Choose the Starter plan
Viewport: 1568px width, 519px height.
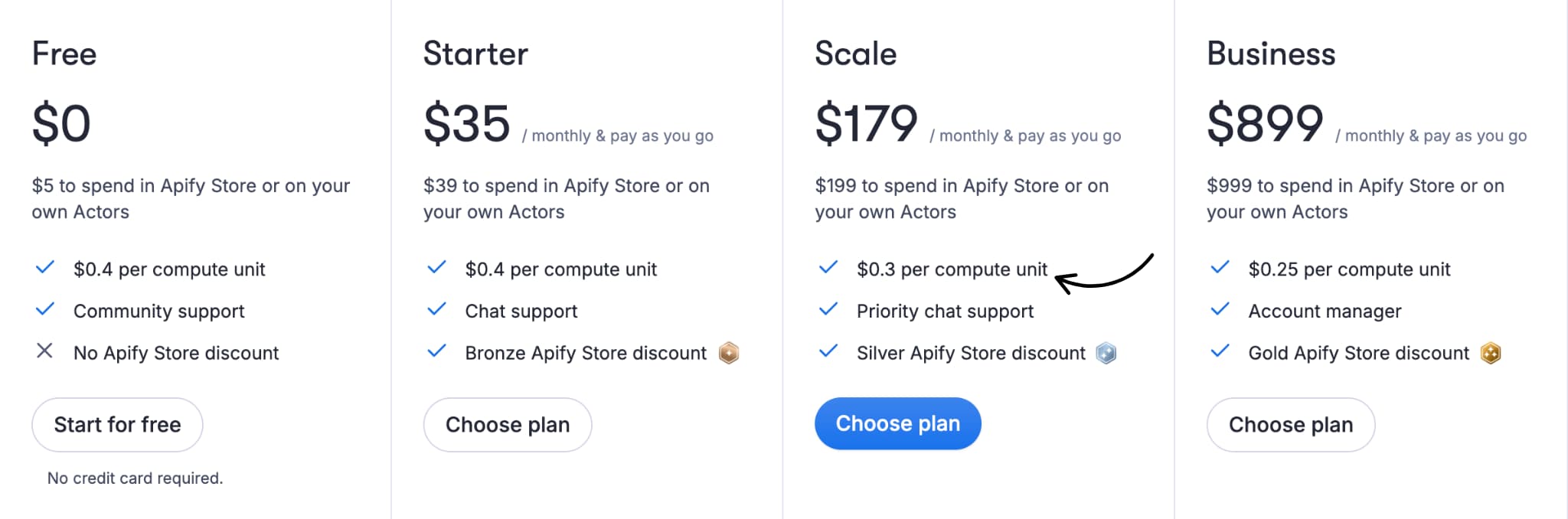[508, 425]
